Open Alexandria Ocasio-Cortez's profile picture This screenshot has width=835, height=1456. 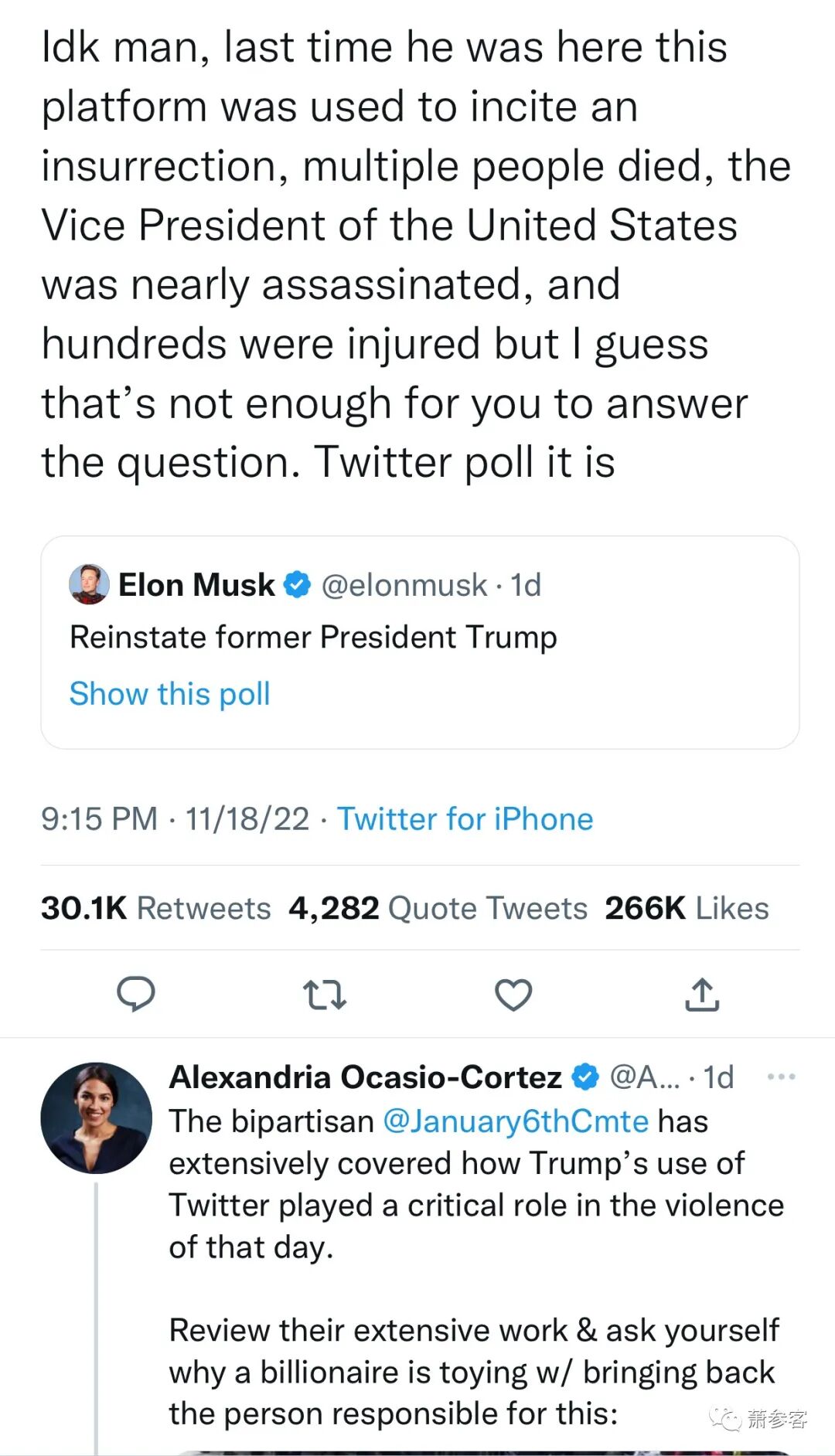[x=97, y=1118]
